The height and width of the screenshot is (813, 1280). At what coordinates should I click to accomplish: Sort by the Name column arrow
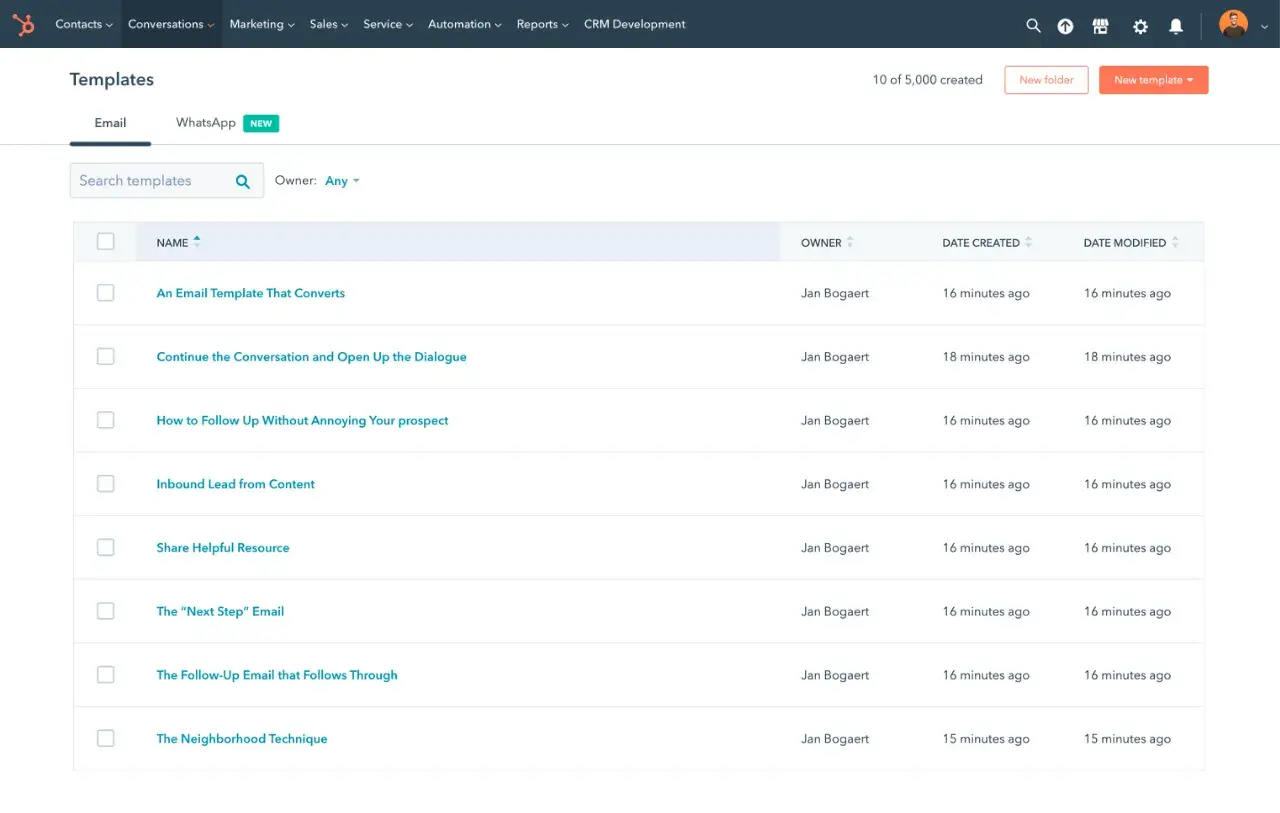[x=197, y=241]
